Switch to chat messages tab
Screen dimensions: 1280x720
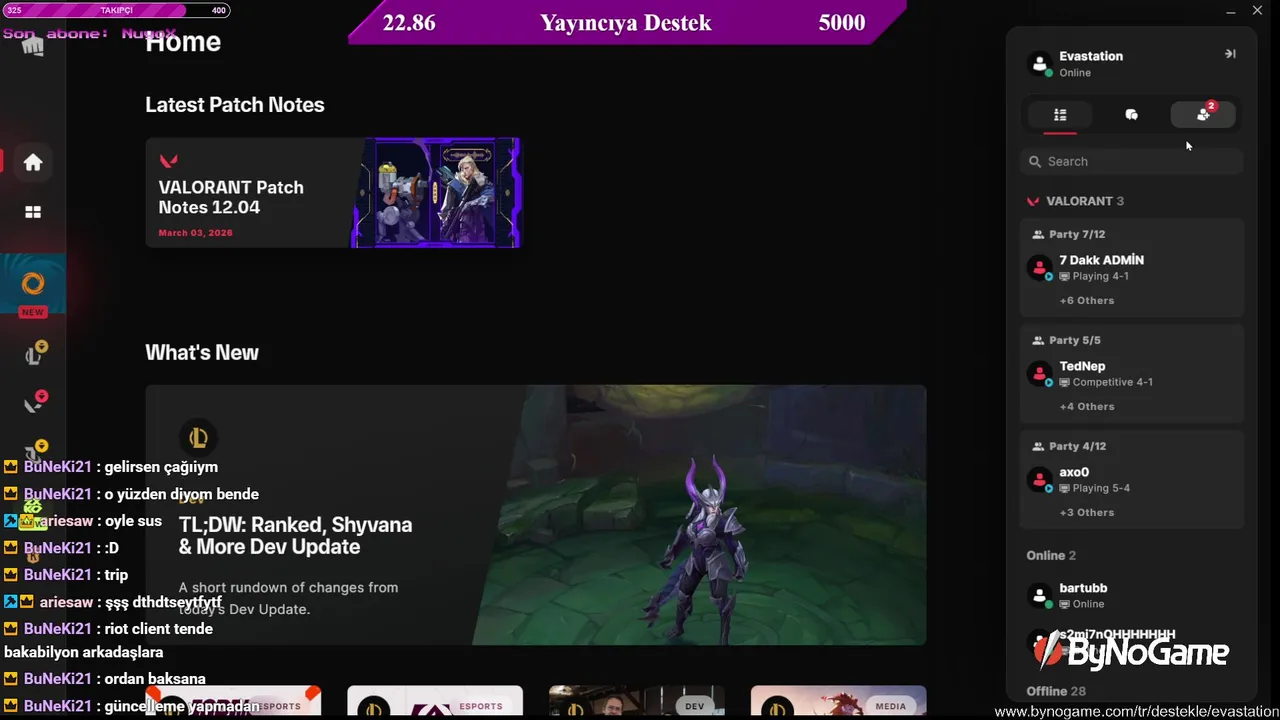(1131, 115)
